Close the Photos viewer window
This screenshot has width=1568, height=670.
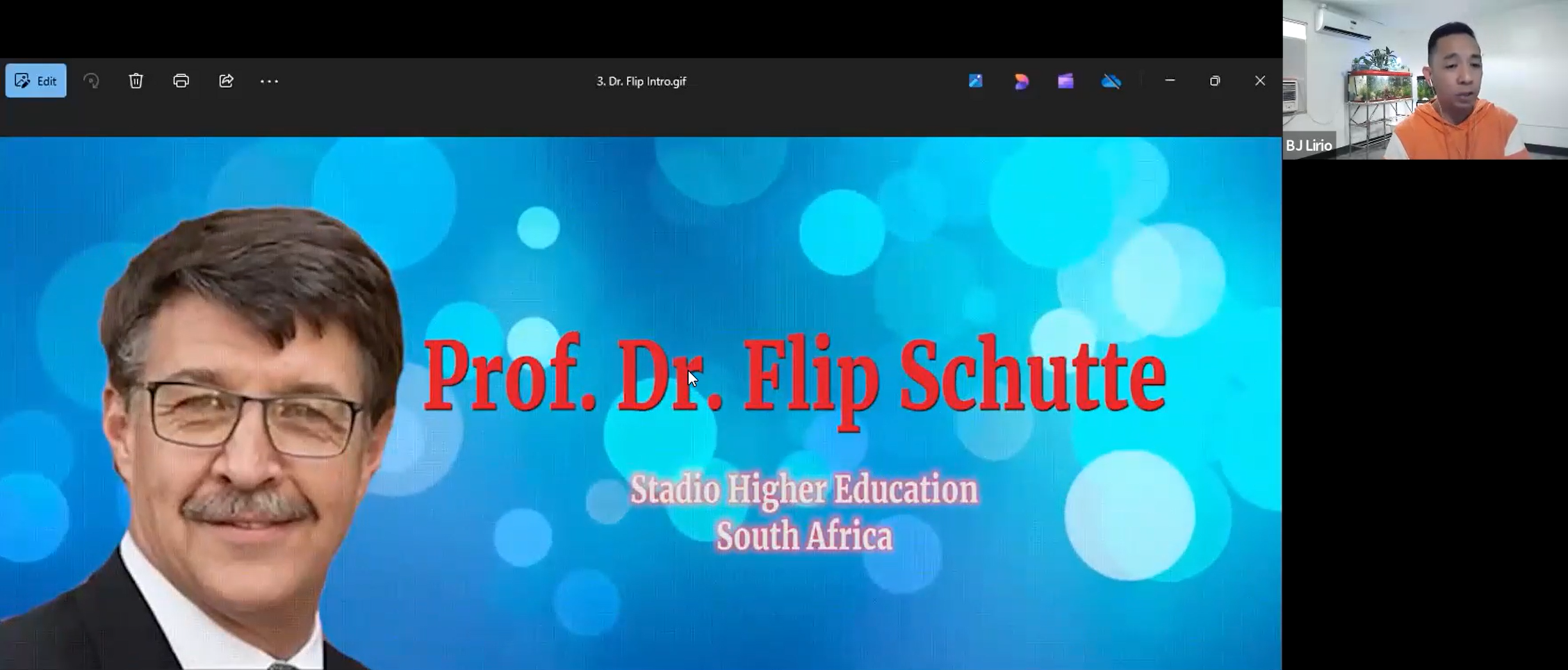1260,81
